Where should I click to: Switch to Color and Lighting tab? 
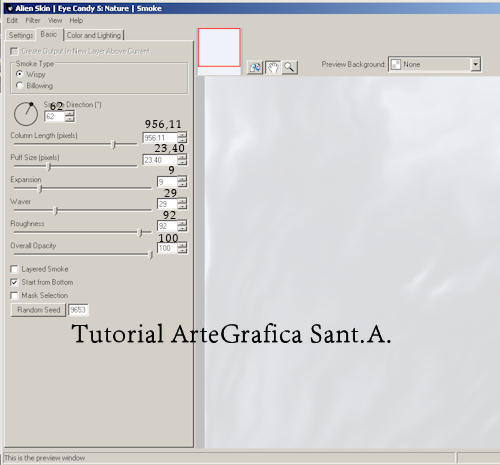[94, 35]
